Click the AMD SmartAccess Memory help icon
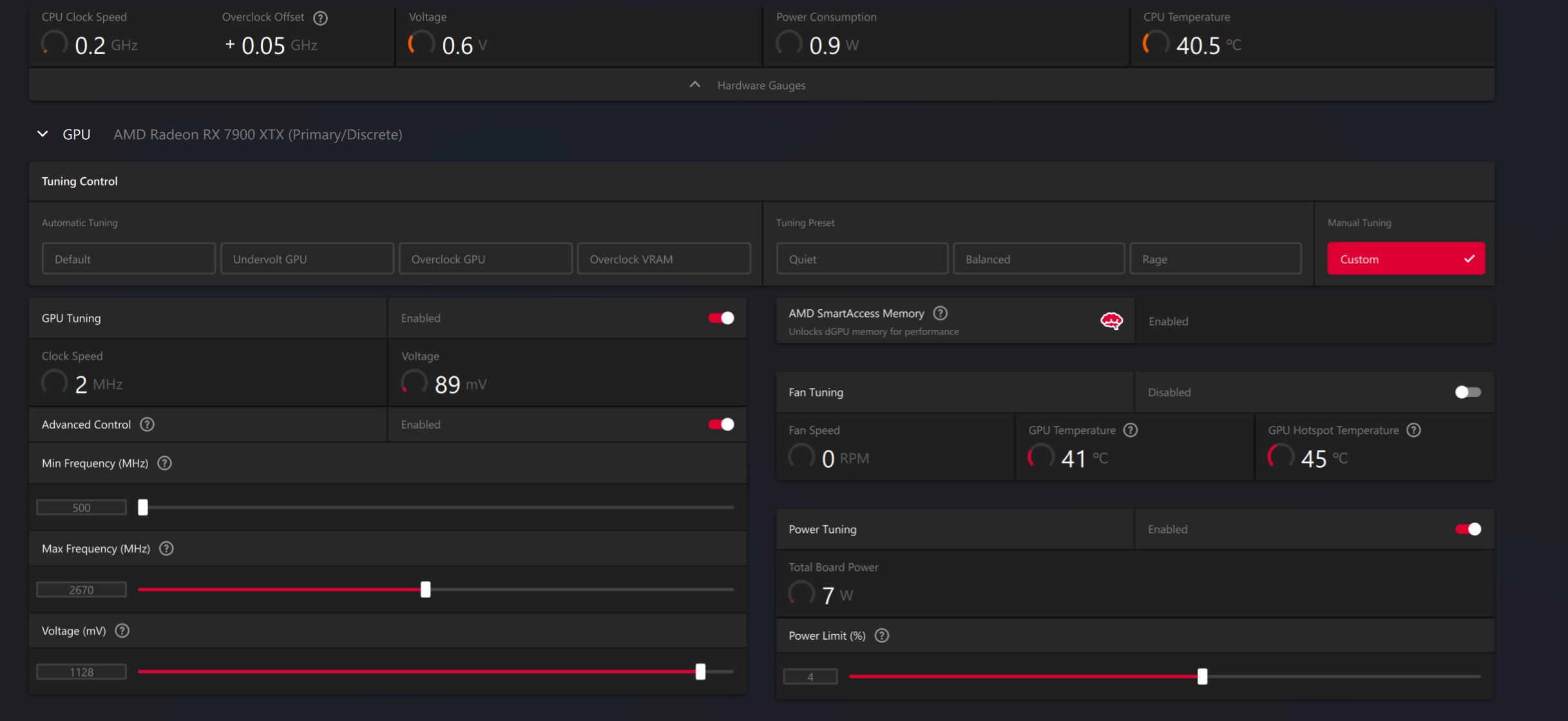Image resolution: width=1568 pixels, height=721 pixels. pyautogui.click(x=940, y=313)
